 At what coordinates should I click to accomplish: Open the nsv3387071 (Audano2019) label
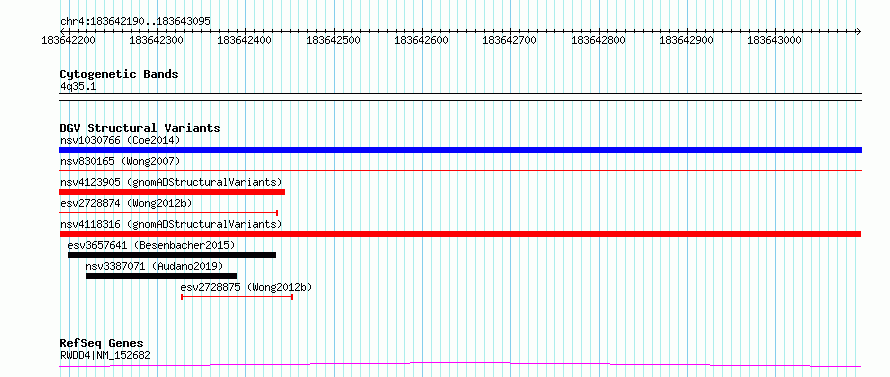154,266
